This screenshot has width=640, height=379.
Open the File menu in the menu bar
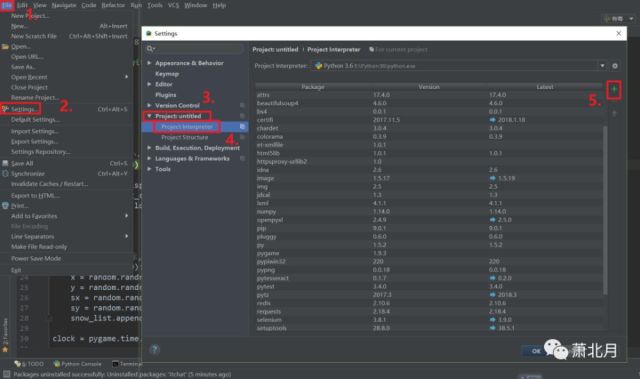coord(7,5)
